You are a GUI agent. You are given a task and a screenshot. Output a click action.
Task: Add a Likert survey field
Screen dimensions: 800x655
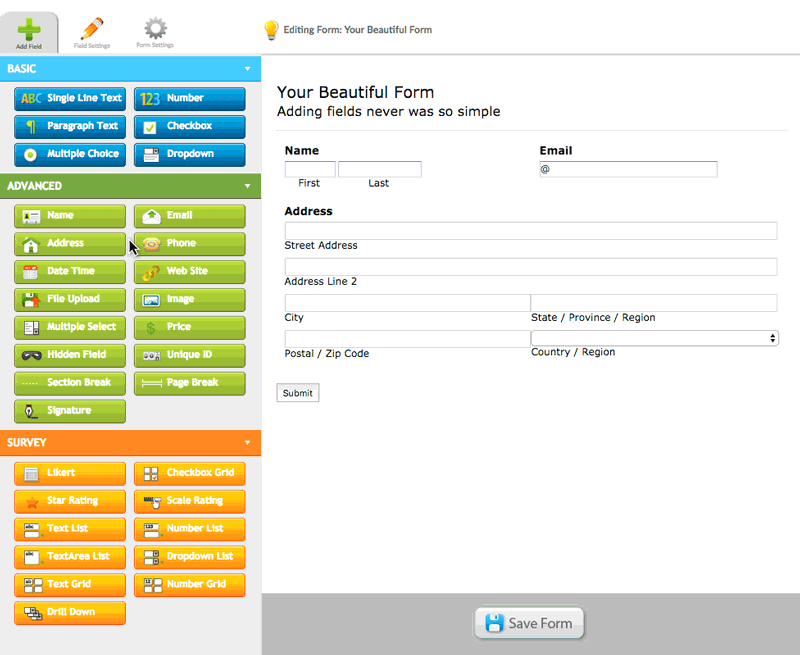click(70, 473)
